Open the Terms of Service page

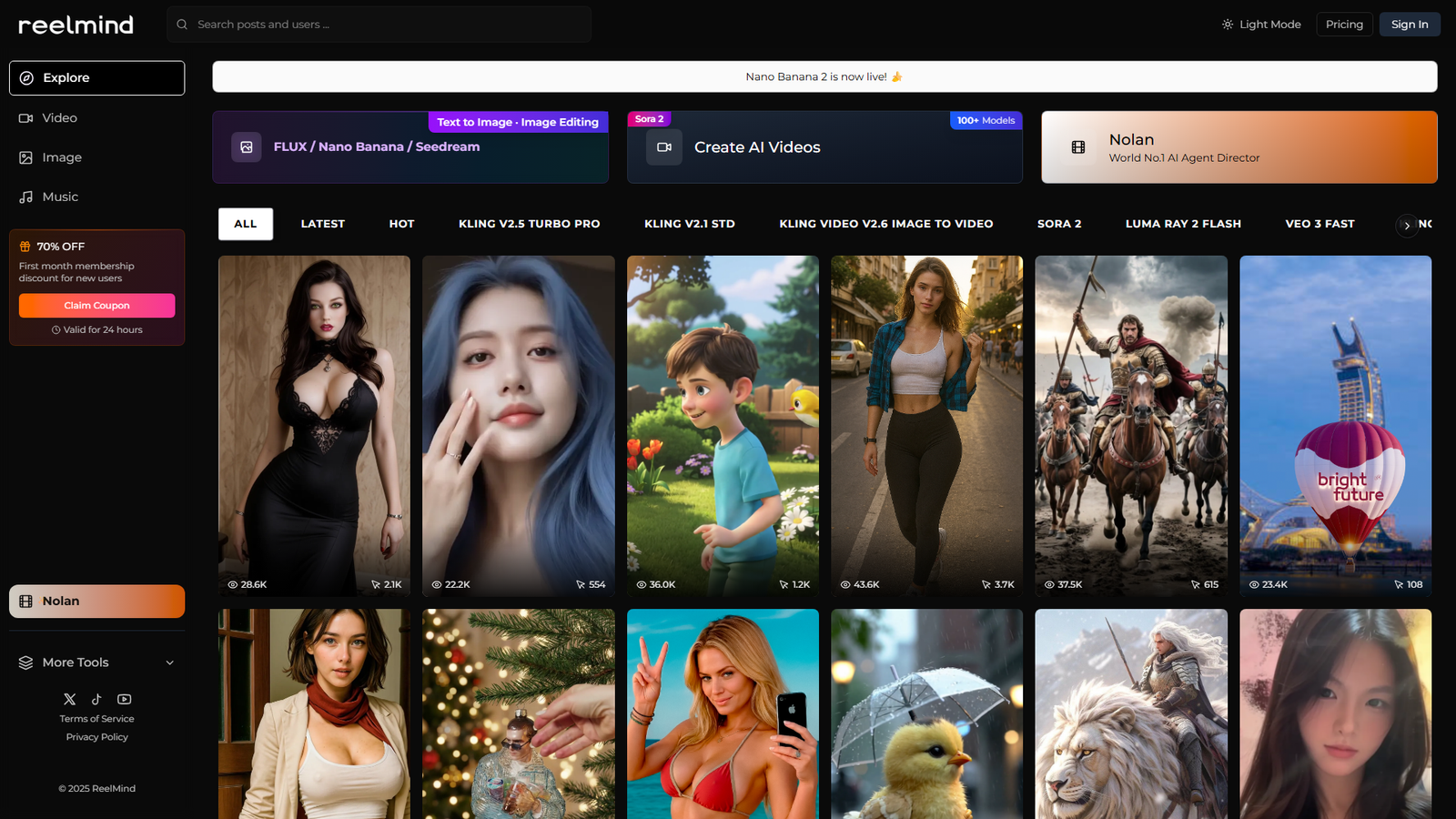pyautogui.click(x=96, y=718)
